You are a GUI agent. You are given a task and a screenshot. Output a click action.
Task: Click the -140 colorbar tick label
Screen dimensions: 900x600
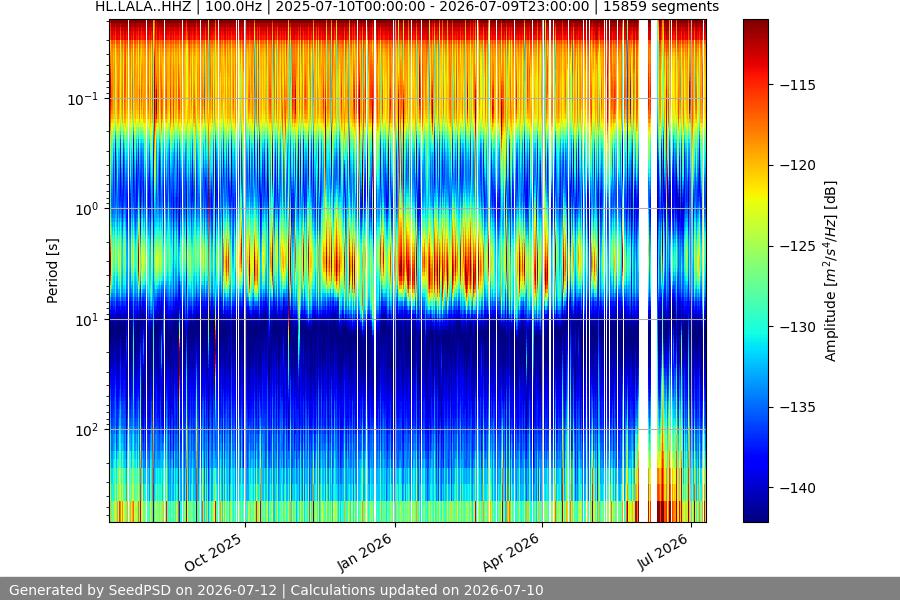[798, 488]
